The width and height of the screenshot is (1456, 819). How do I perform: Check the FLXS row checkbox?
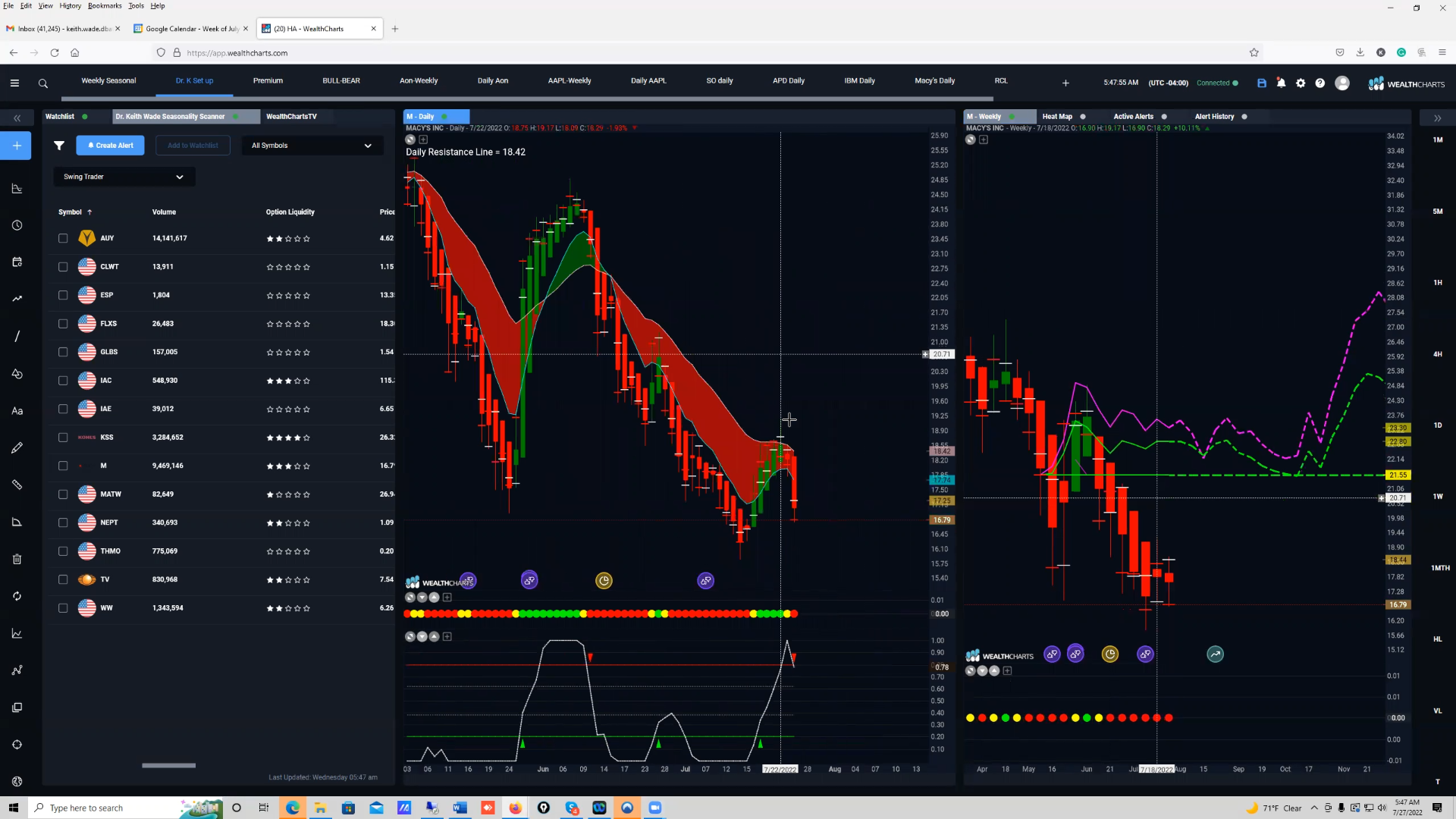coord(63,324)
